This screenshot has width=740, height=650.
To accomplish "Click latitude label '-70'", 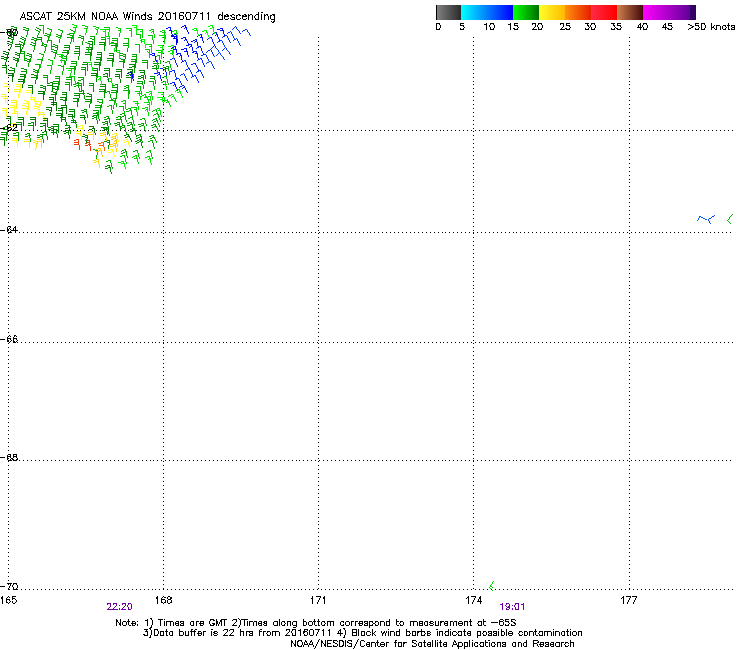I will point(9,586).
